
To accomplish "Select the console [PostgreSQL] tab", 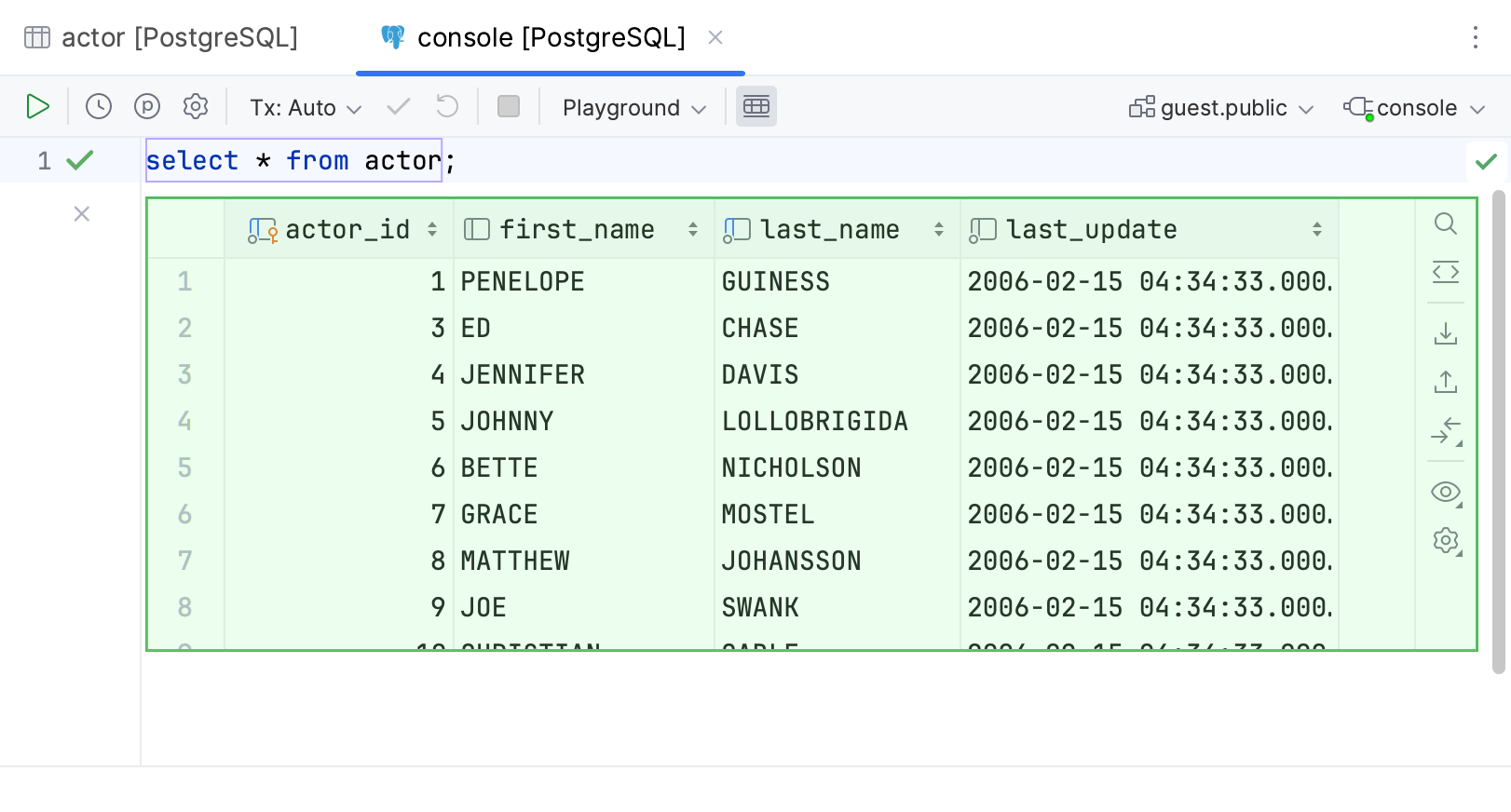I will (x=550, y=37).
